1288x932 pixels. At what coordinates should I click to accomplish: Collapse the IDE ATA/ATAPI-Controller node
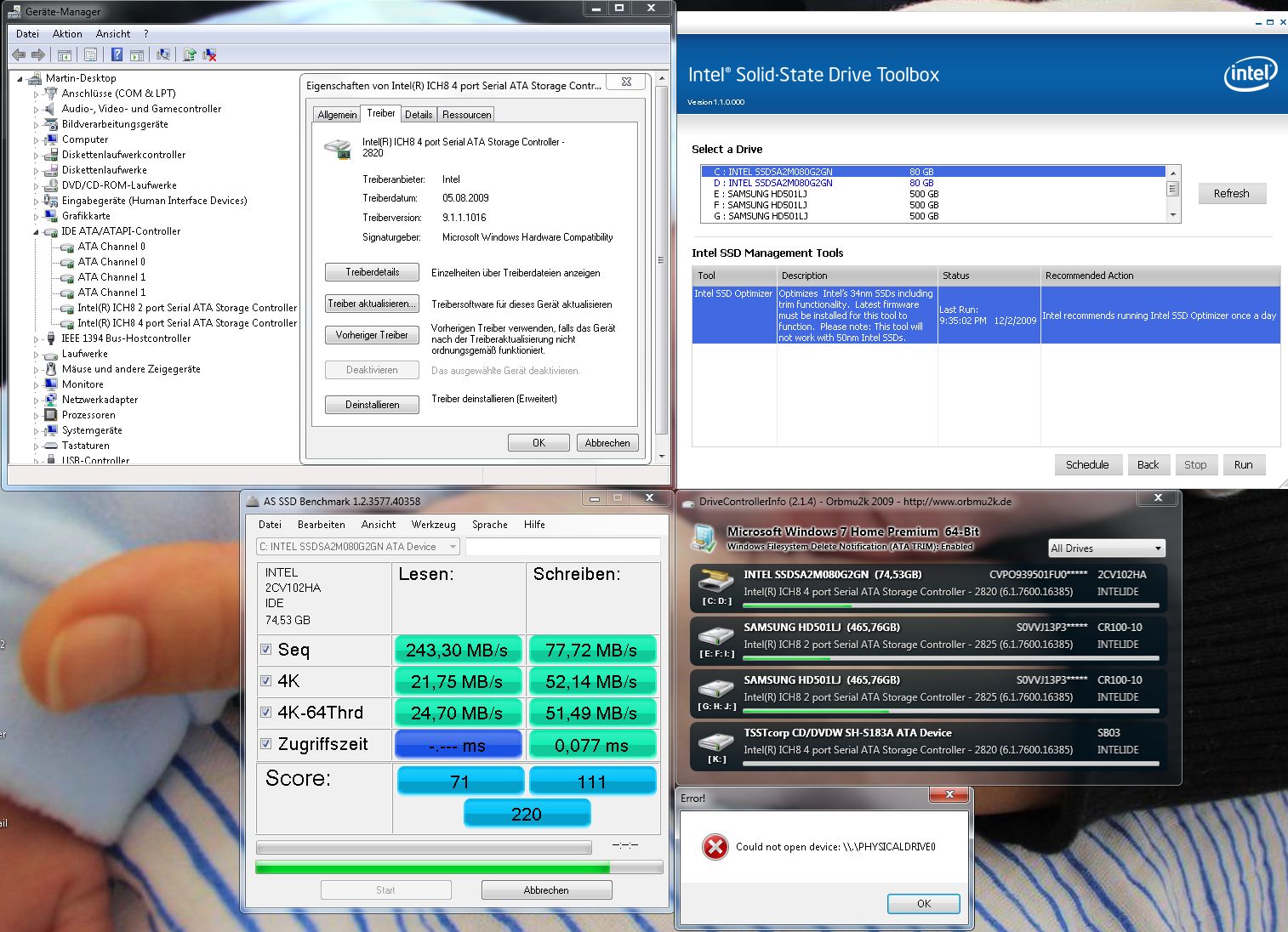click(x=37, y=231)
